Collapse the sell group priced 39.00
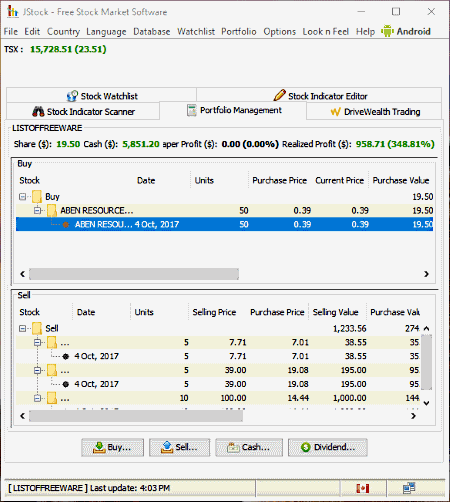This screenshot has width=450, height=502. tap(37, 370)
